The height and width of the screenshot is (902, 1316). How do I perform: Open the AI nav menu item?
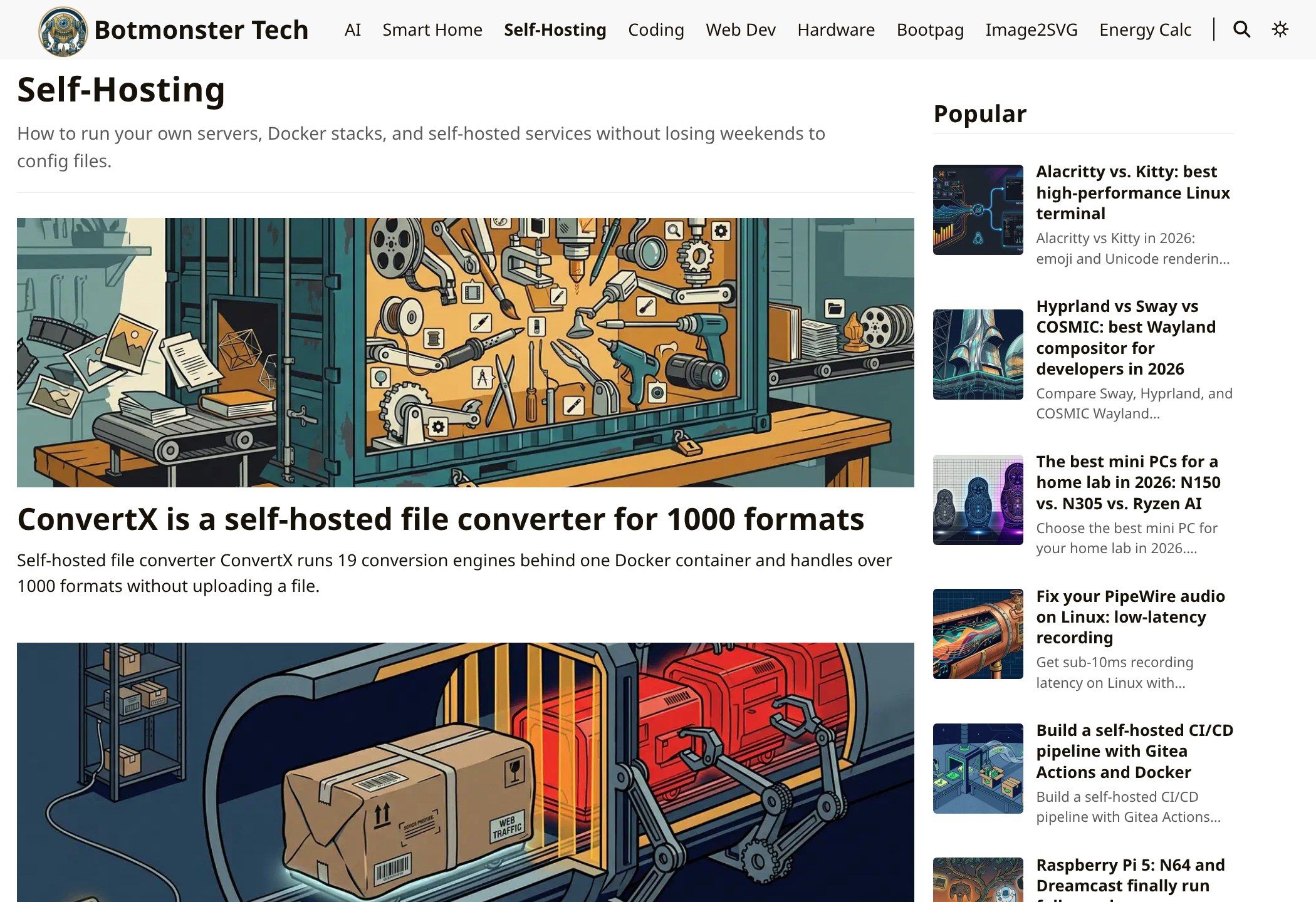coord(353,29)
